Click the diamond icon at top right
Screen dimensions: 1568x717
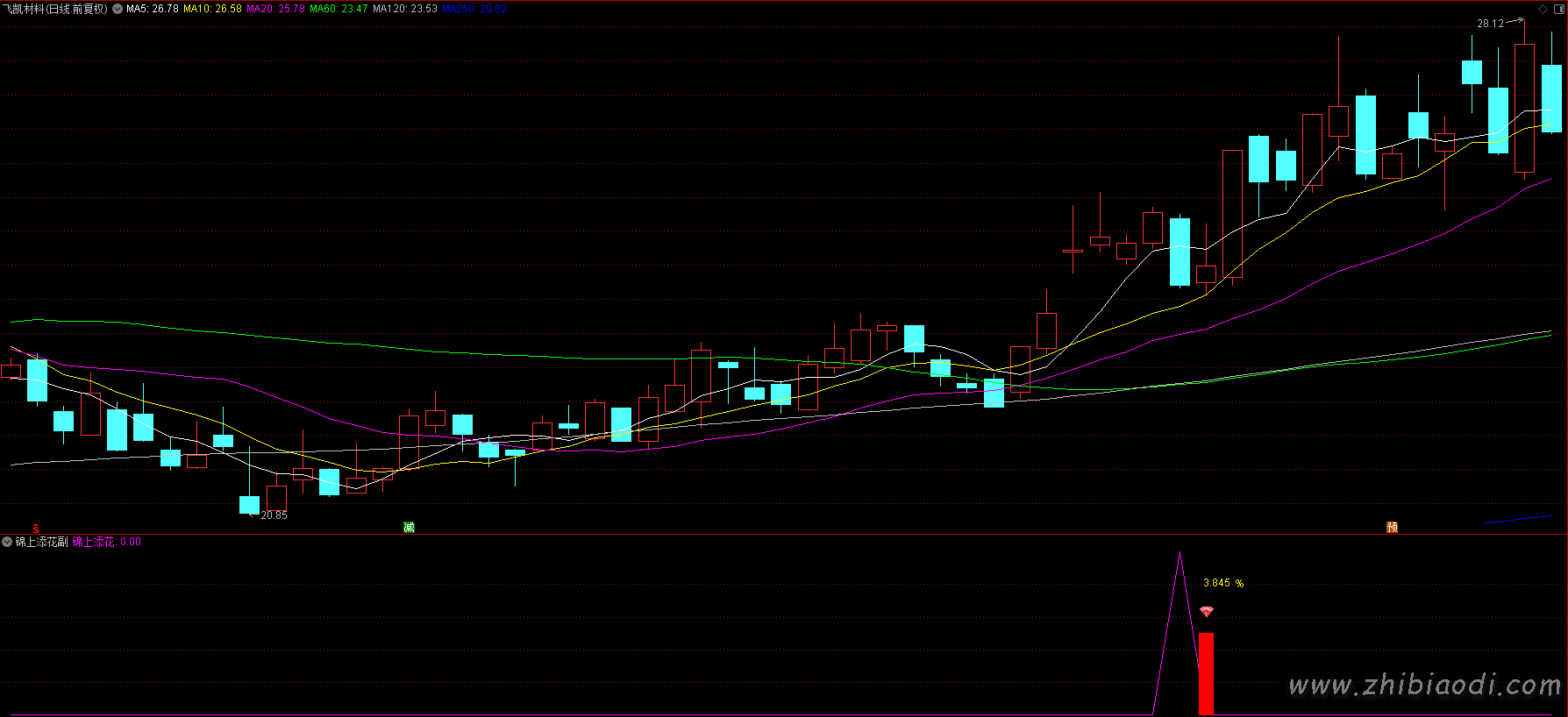coord(1543,9)
